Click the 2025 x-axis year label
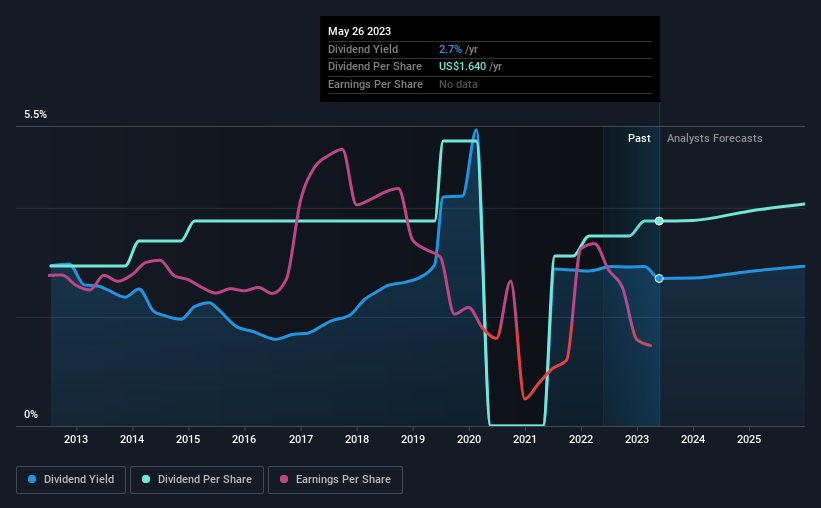Screen dimensions: 821x508 coord(749,439)
